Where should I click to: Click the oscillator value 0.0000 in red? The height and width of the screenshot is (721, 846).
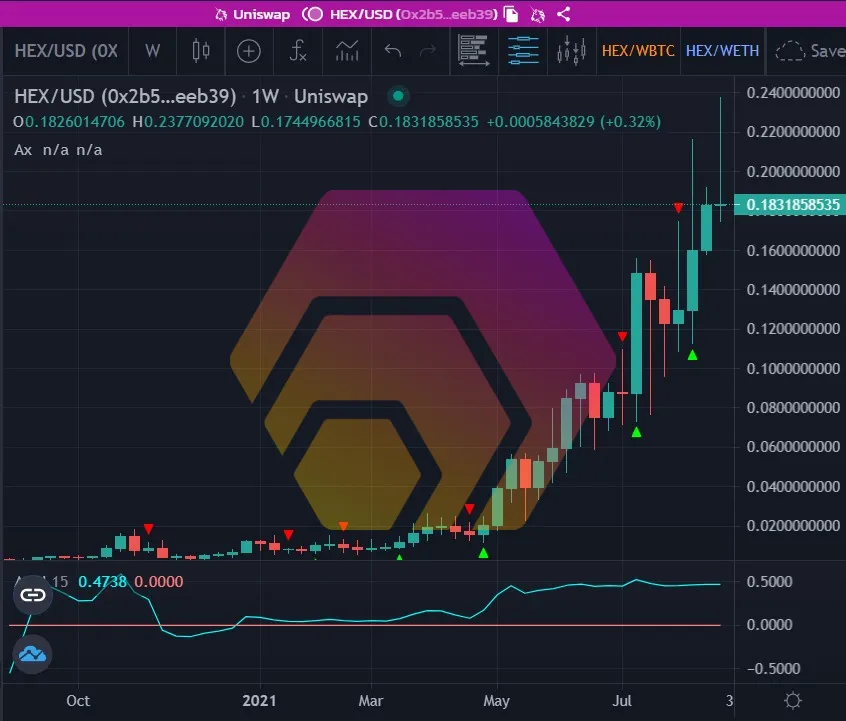[x=159, y=582]
